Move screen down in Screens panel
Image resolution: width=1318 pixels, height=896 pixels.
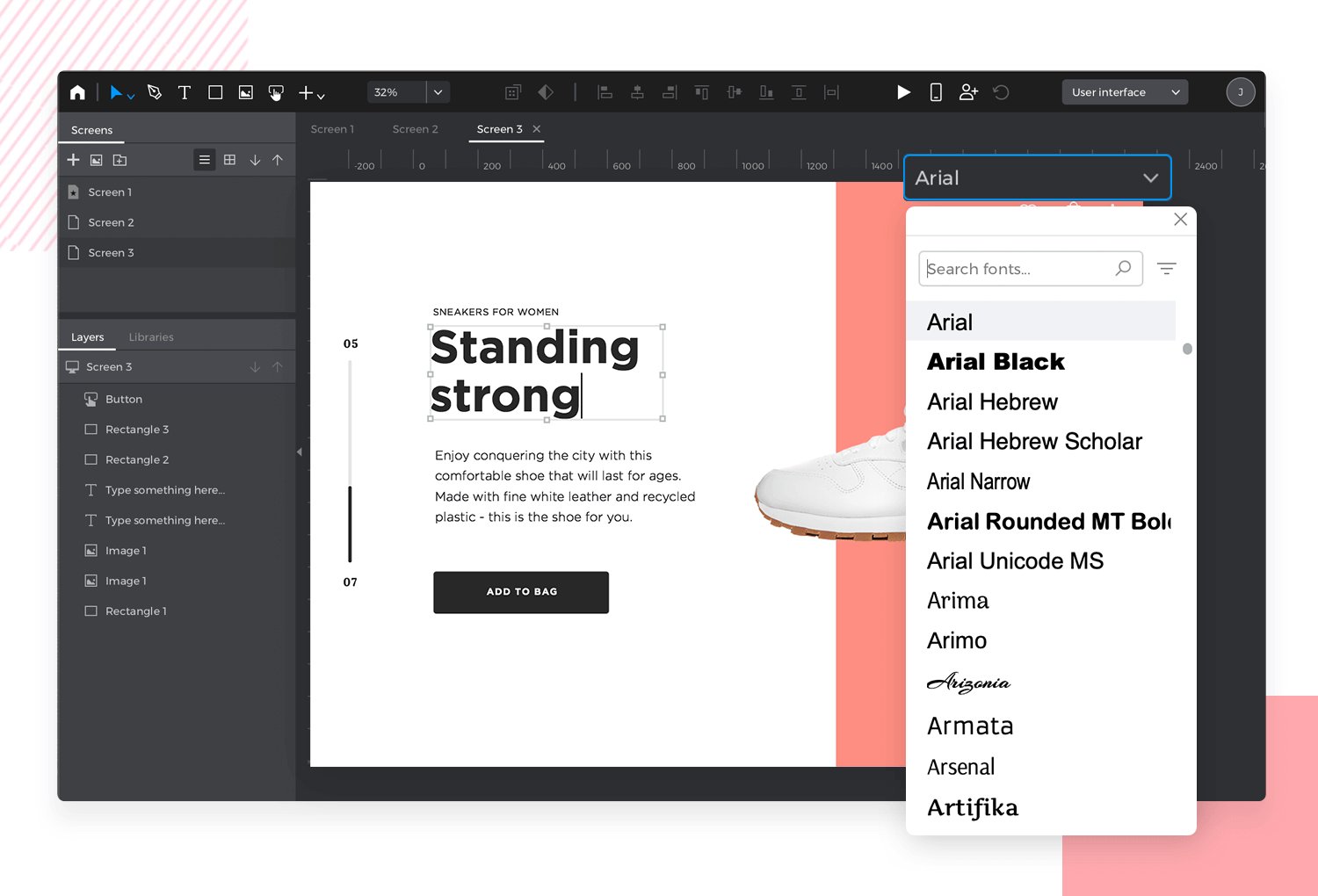[x=255, y=160]
